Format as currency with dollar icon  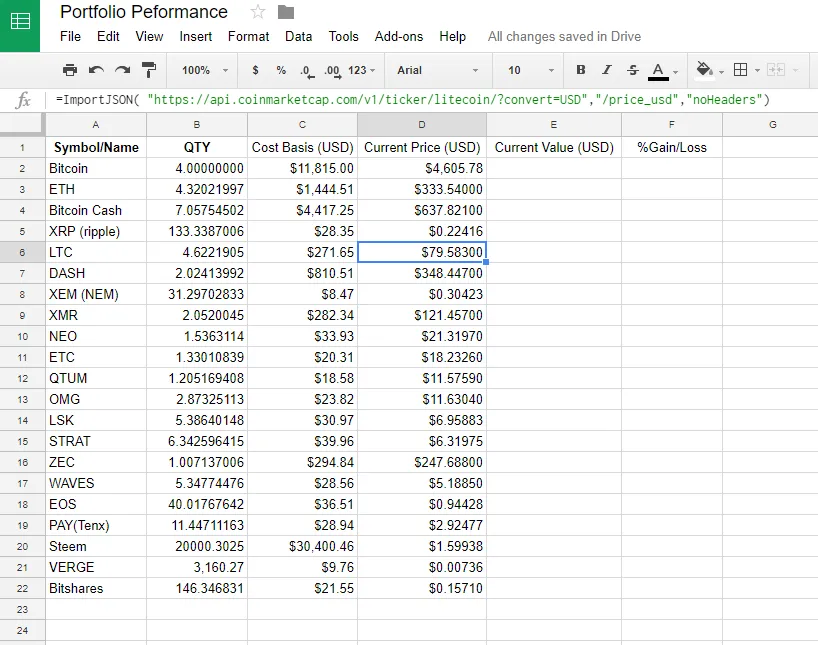click(255, 70)
